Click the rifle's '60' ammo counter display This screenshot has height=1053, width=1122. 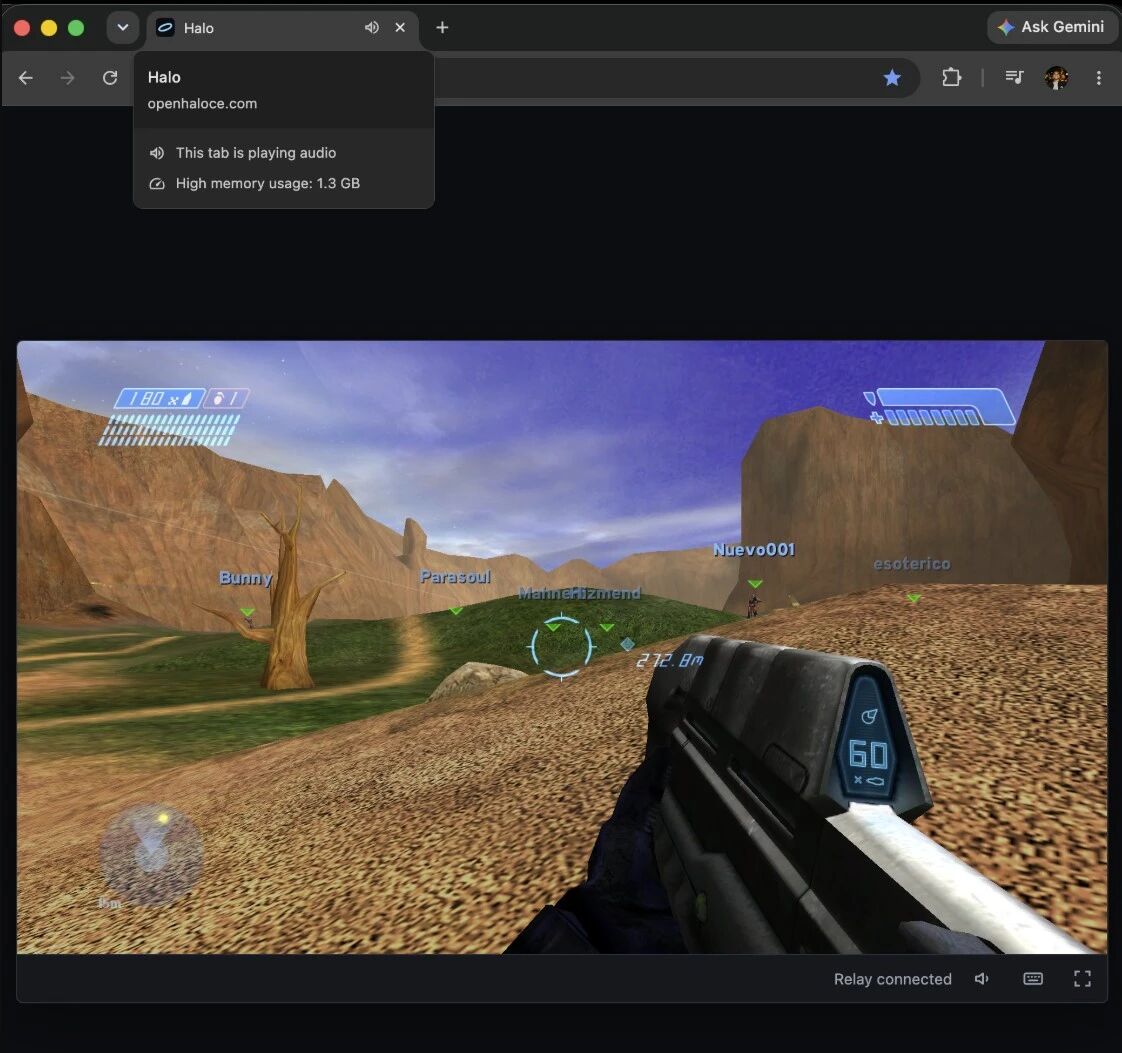[868, 755]
